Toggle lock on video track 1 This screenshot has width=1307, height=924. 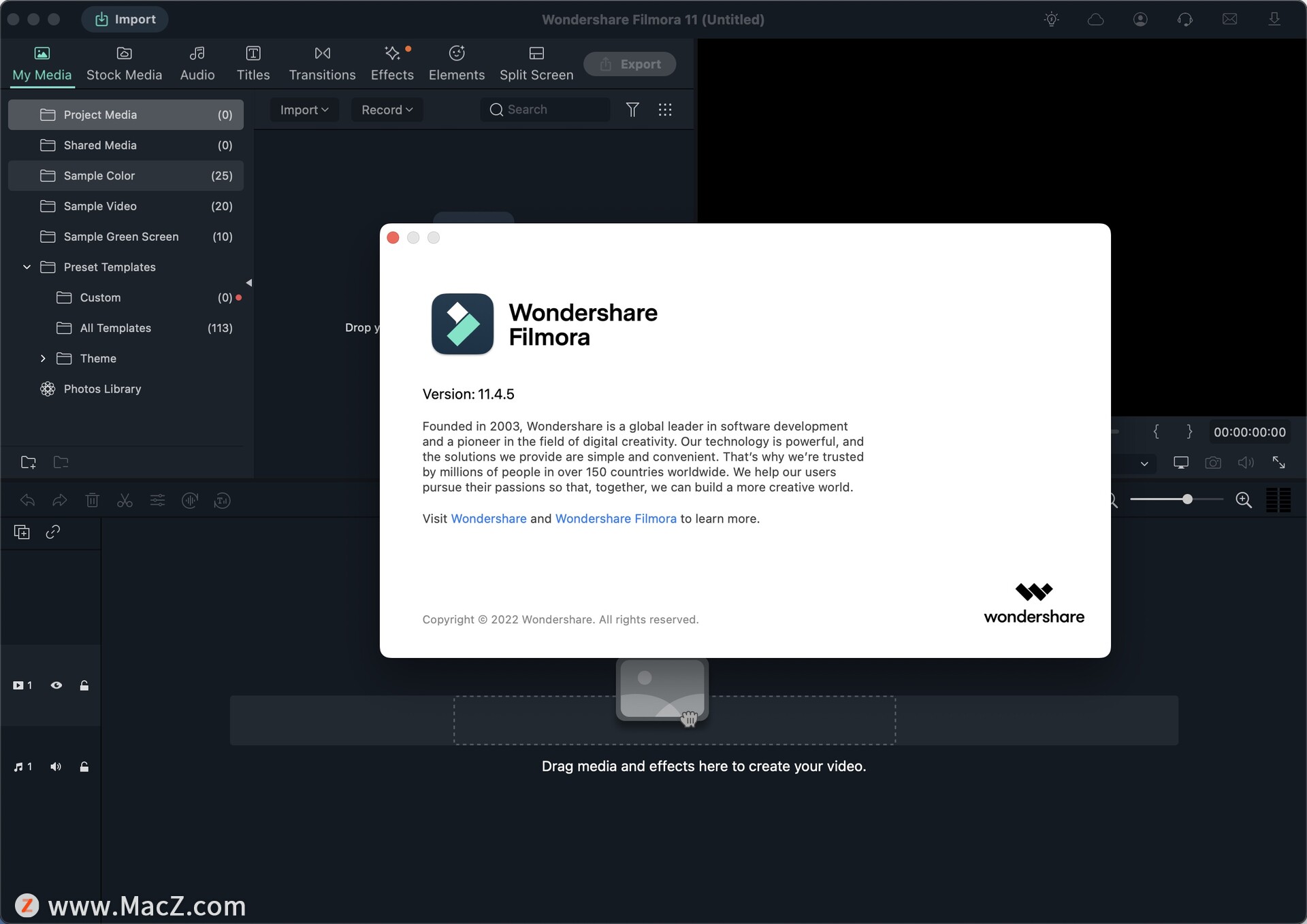click(x=84, y=686)
